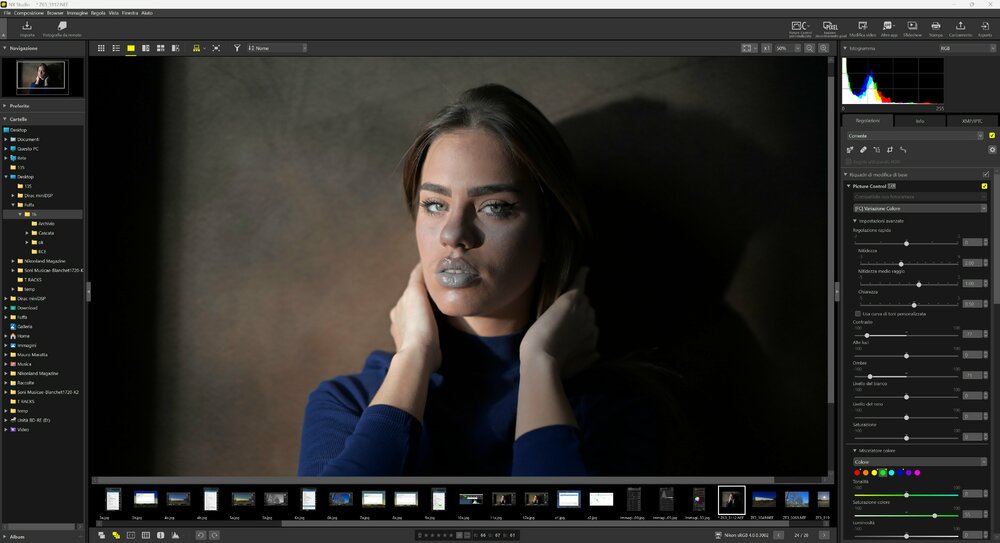Image resolution: width=1000 pixels, height=543 pixels.
Task: Open the Picture Control utility icon
Action: point(800,28)
